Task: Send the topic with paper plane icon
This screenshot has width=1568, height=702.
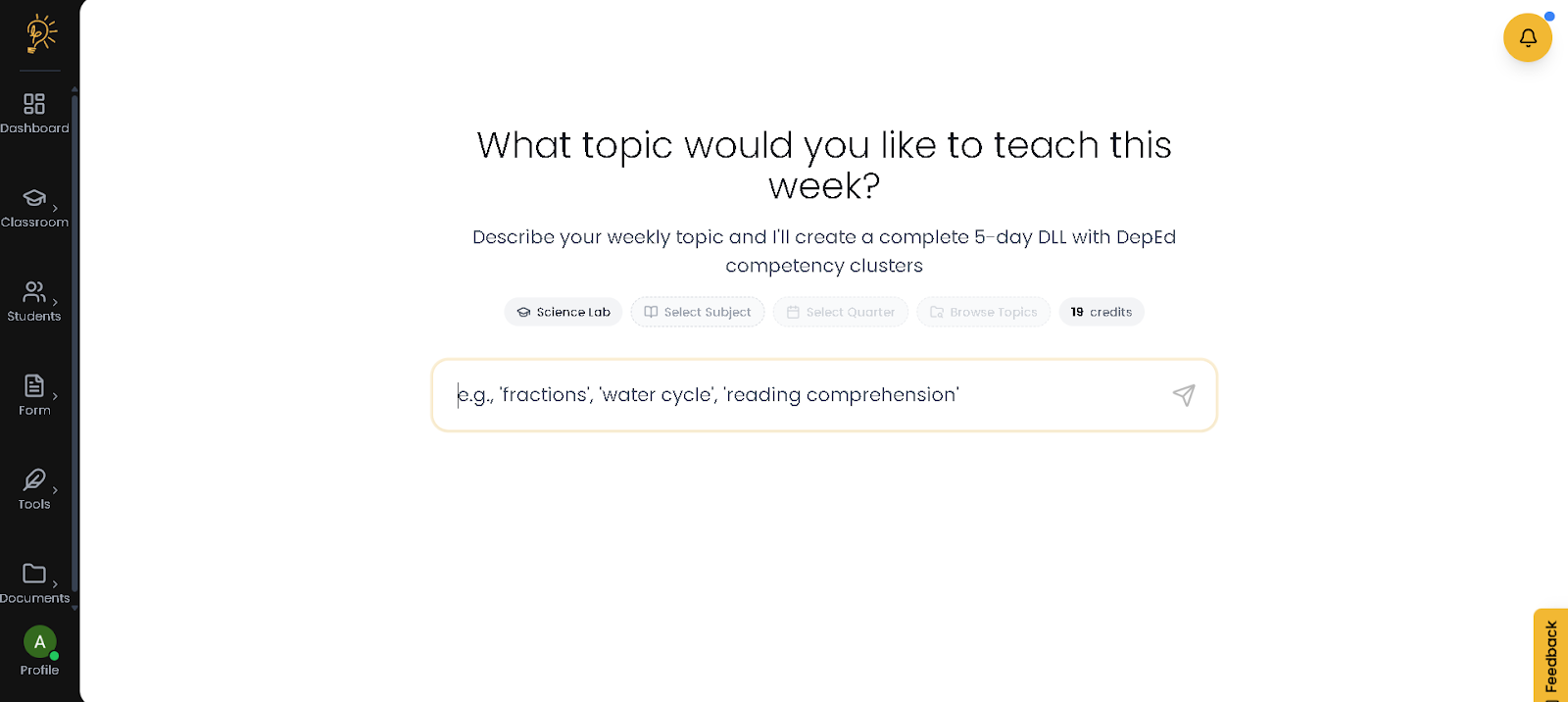Action: pos(1184,395)
